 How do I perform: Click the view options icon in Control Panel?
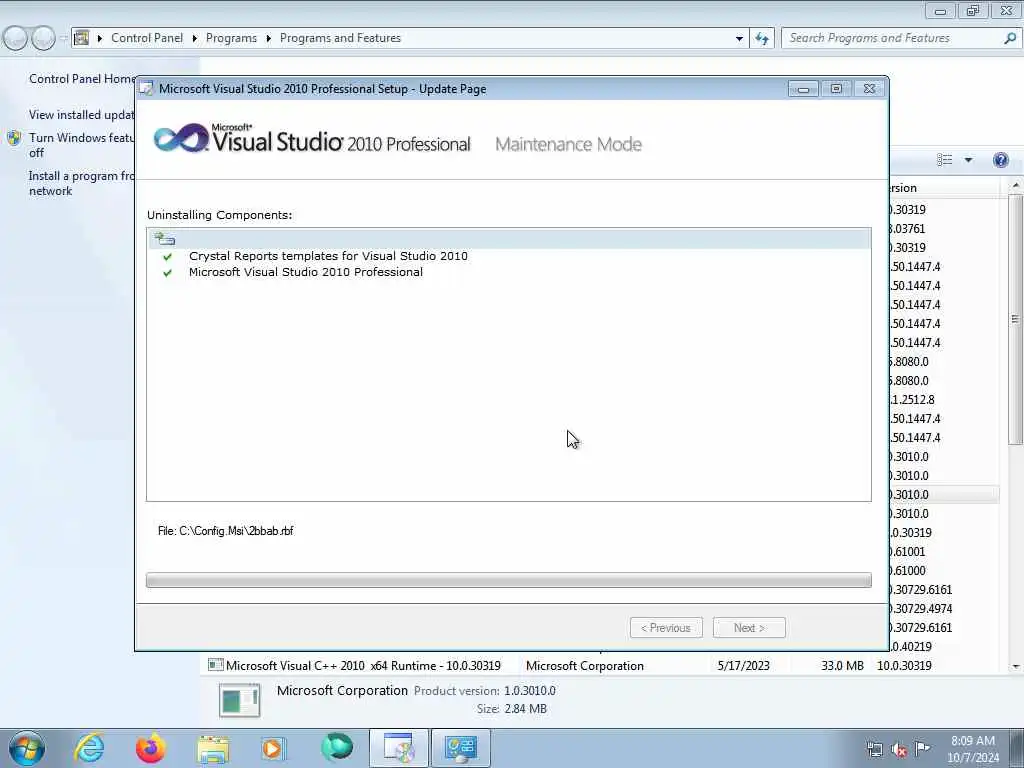click(944, 160)
